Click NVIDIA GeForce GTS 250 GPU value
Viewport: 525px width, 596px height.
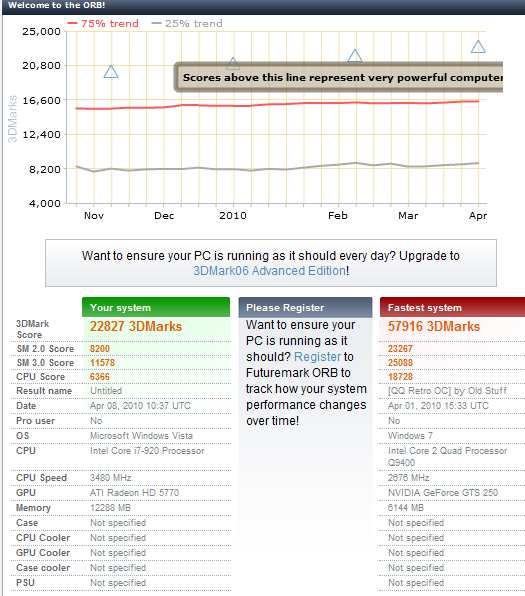443,493
